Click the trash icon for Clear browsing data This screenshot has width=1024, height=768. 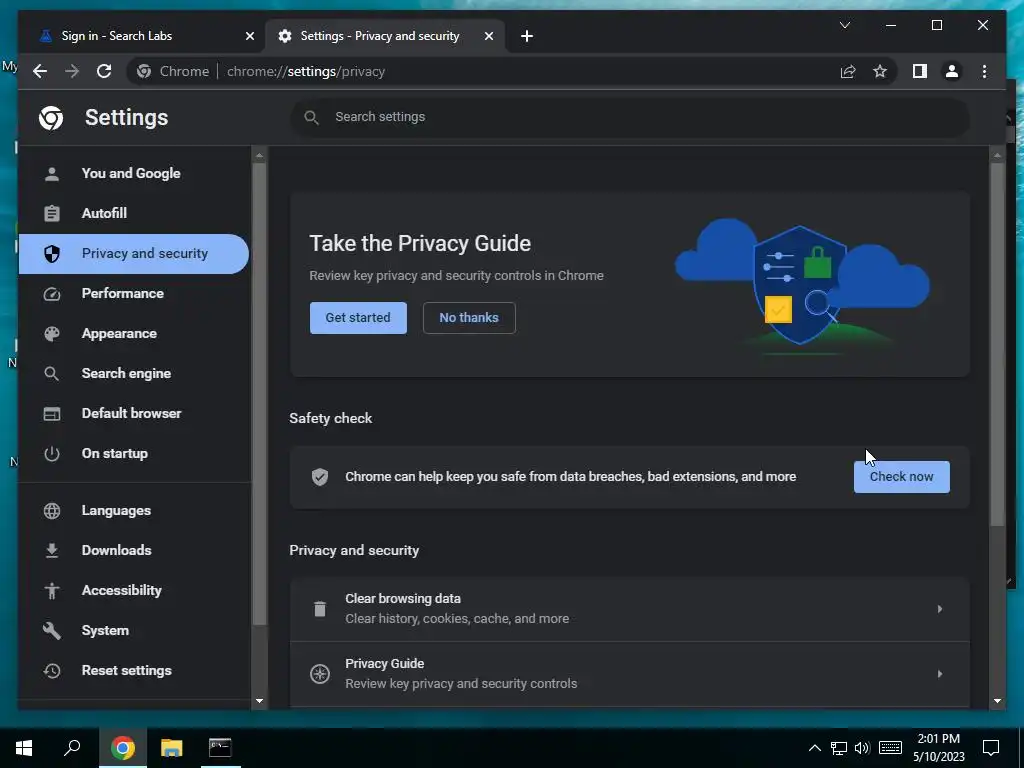coord(319,609)
